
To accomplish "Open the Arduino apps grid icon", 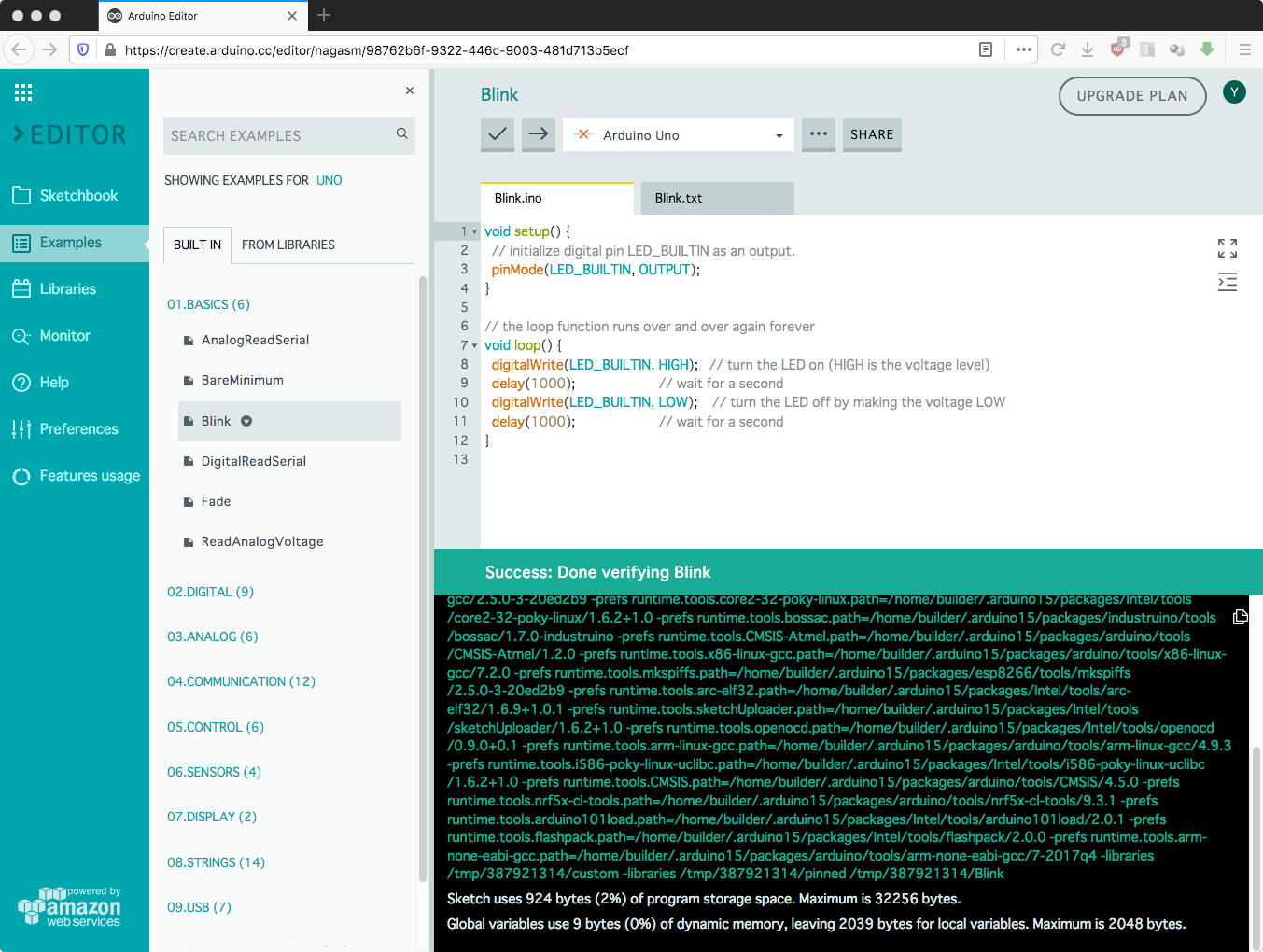I will point(23,92).
